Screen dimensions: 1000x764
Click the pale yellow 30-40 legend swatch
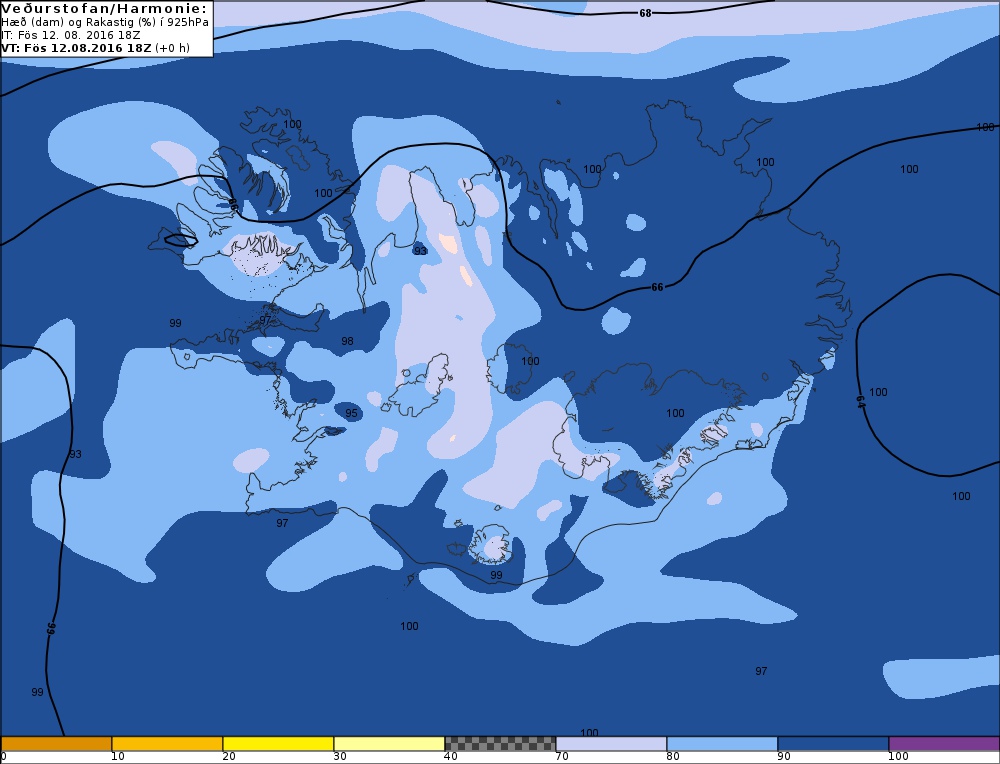tap(389, 744)
